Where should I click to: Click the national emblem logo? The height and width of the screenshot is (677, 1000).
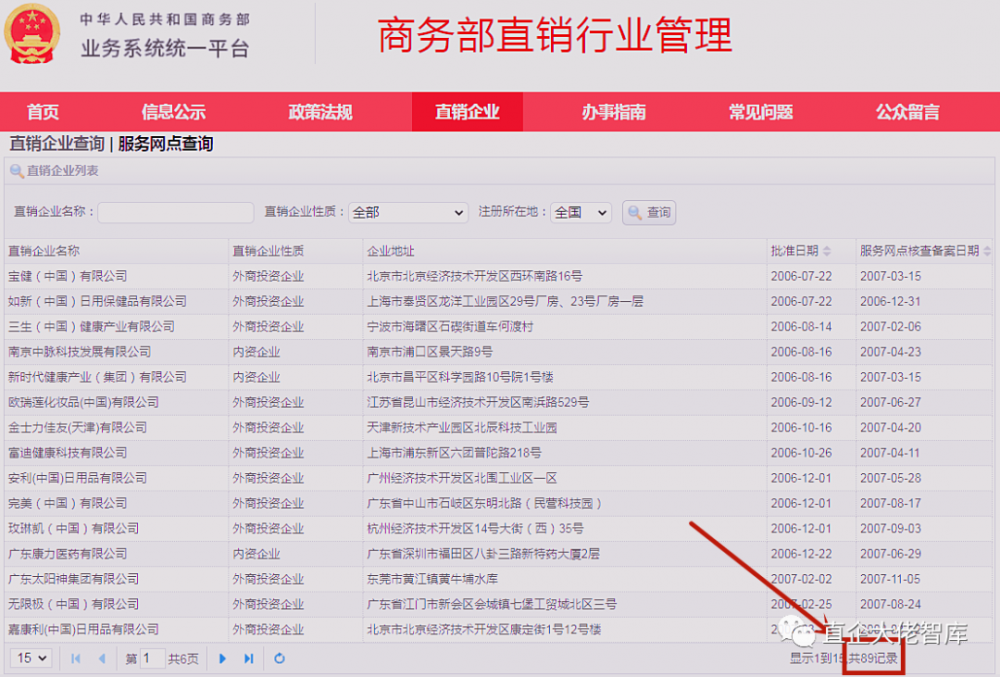[32, 34]
